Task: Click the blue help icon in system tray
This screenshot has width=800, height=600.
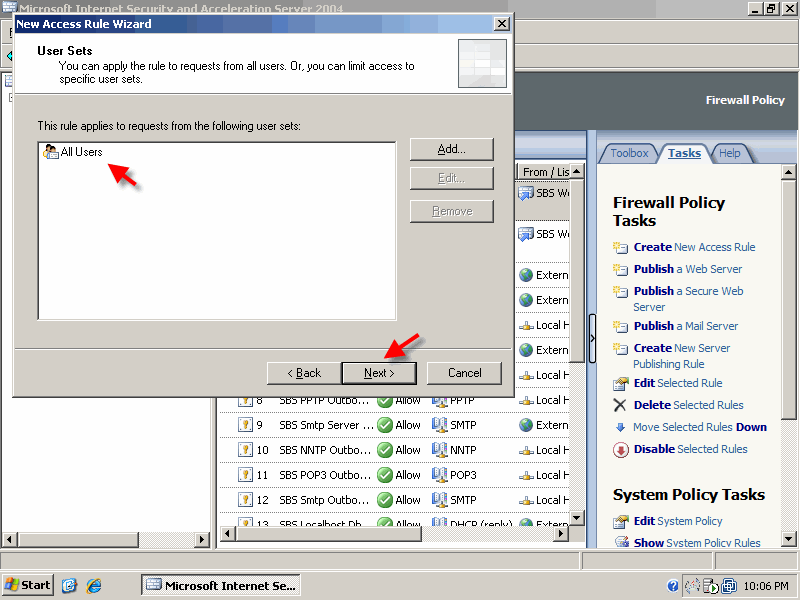Action: (673, 586)
